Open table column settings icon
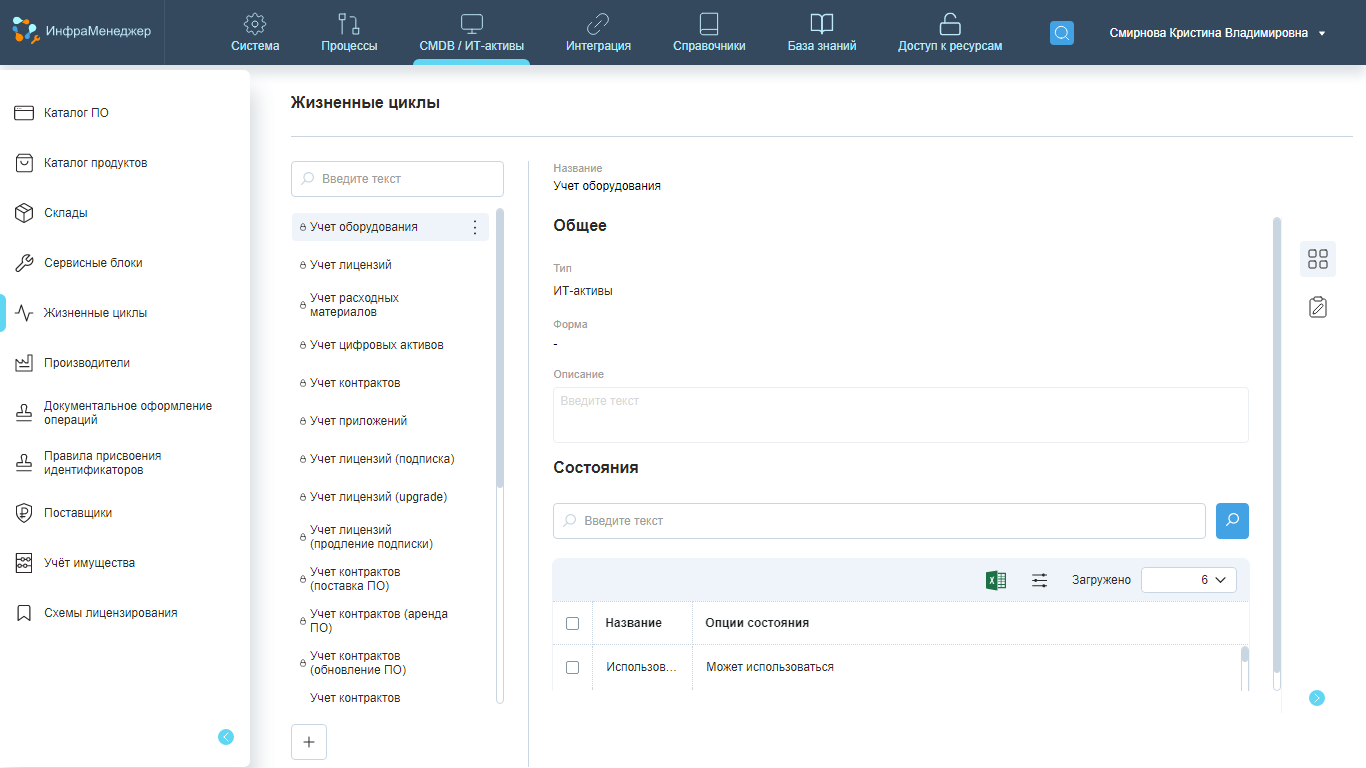Screen dimensions: 1366x768 [x=1040, y=580]
